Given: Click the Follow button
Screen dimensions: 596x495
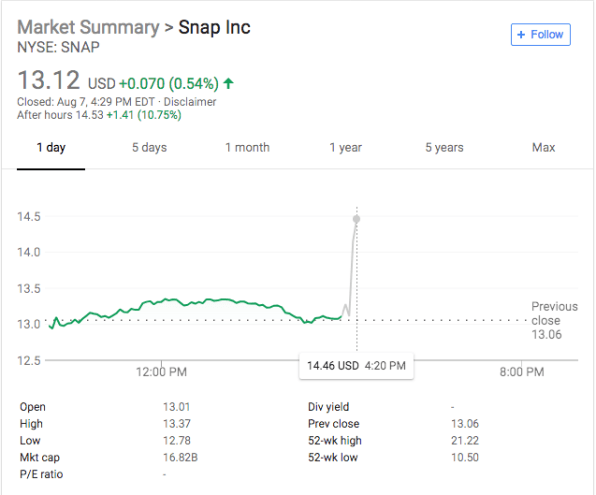Looking at the screenshot, I should click(541, 35).
